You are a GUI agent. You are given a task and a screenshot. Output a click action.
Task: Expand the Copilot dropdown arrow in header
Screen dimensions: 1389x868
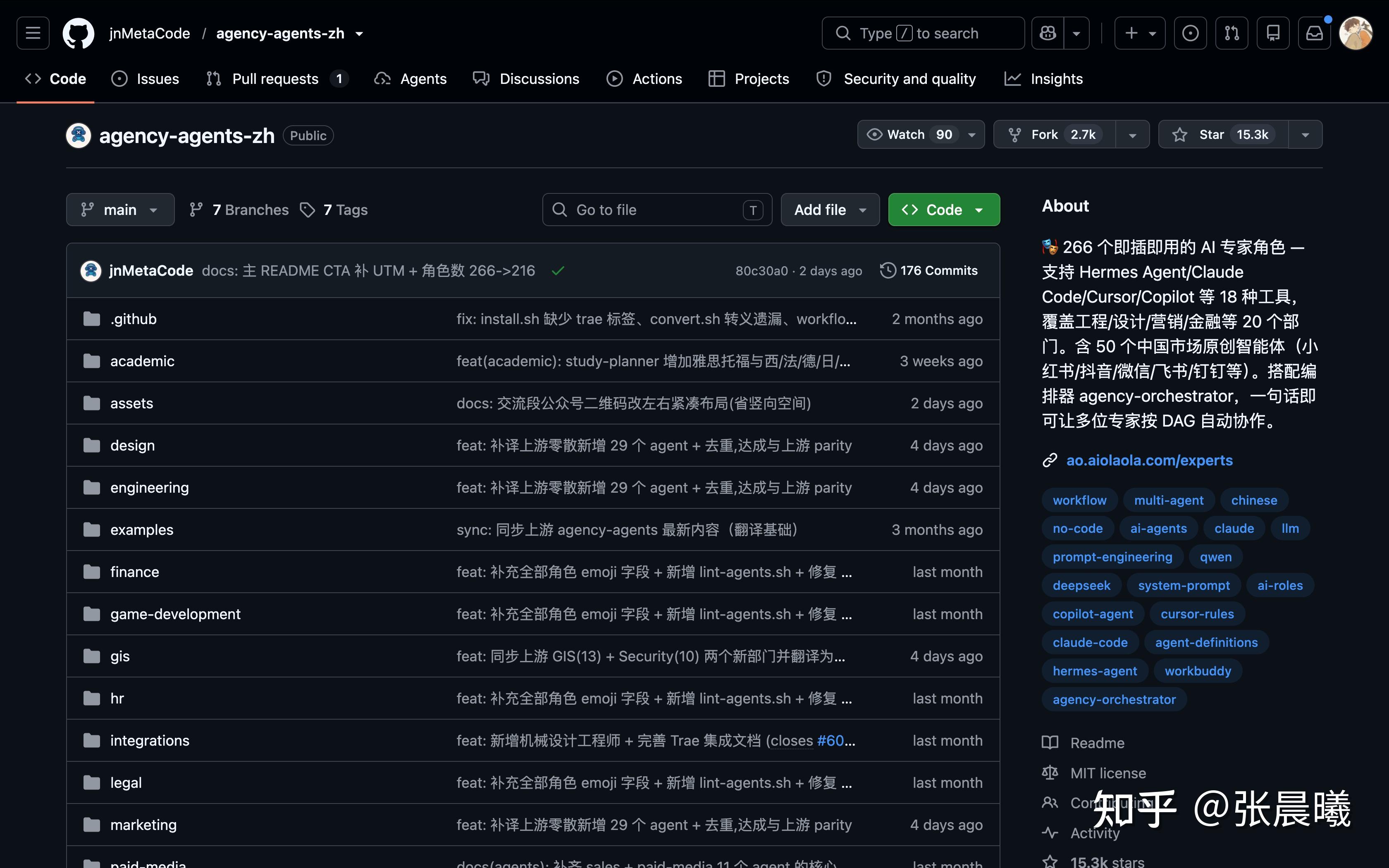click(x=1077, y=33)
